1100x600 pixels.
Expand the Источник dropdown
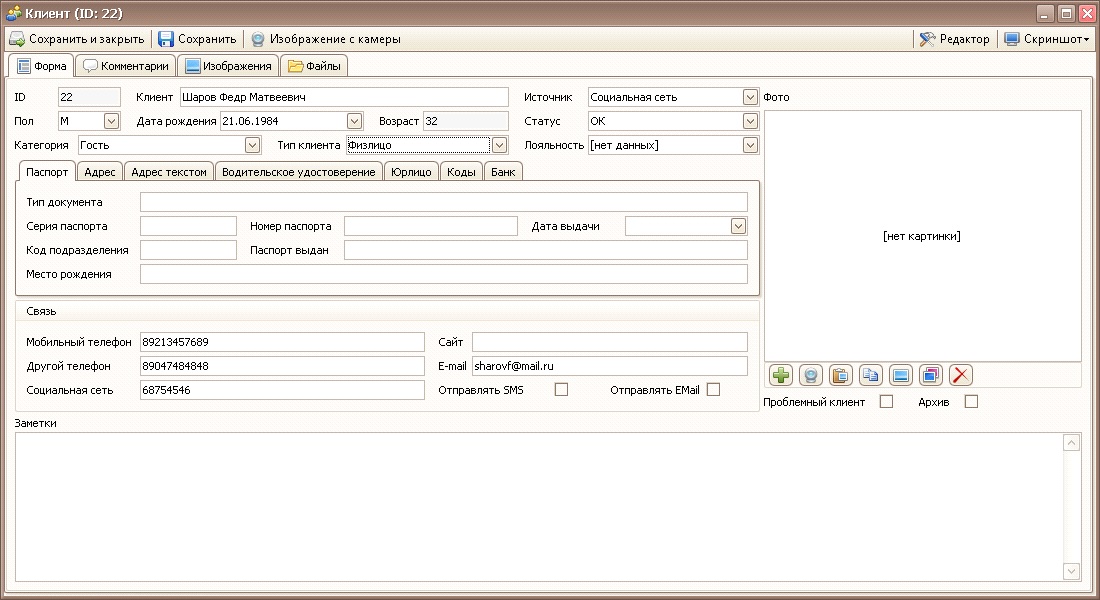point(750,97)
